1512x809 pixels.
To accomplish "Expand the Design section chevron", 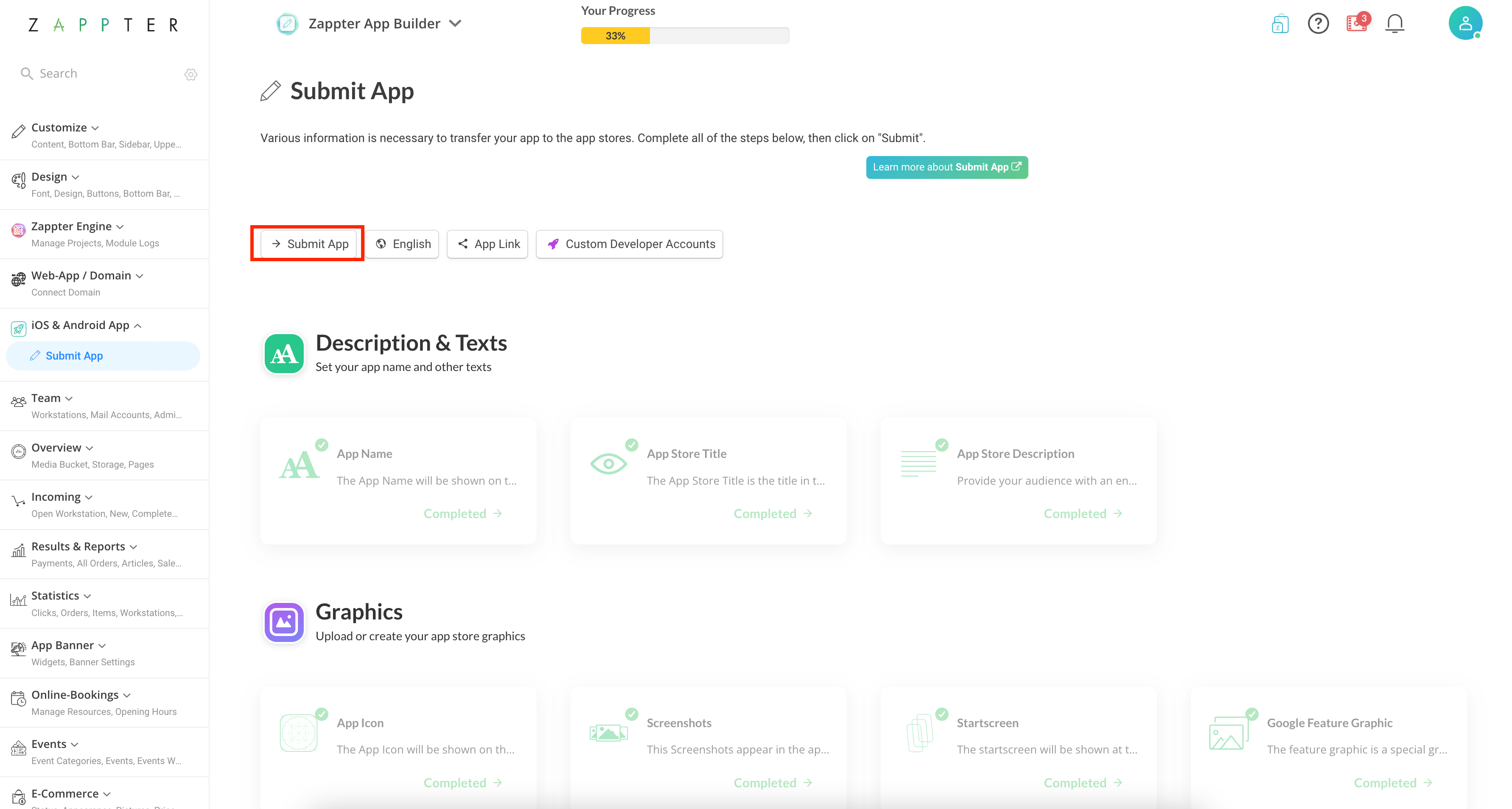I will click(76, 177).
